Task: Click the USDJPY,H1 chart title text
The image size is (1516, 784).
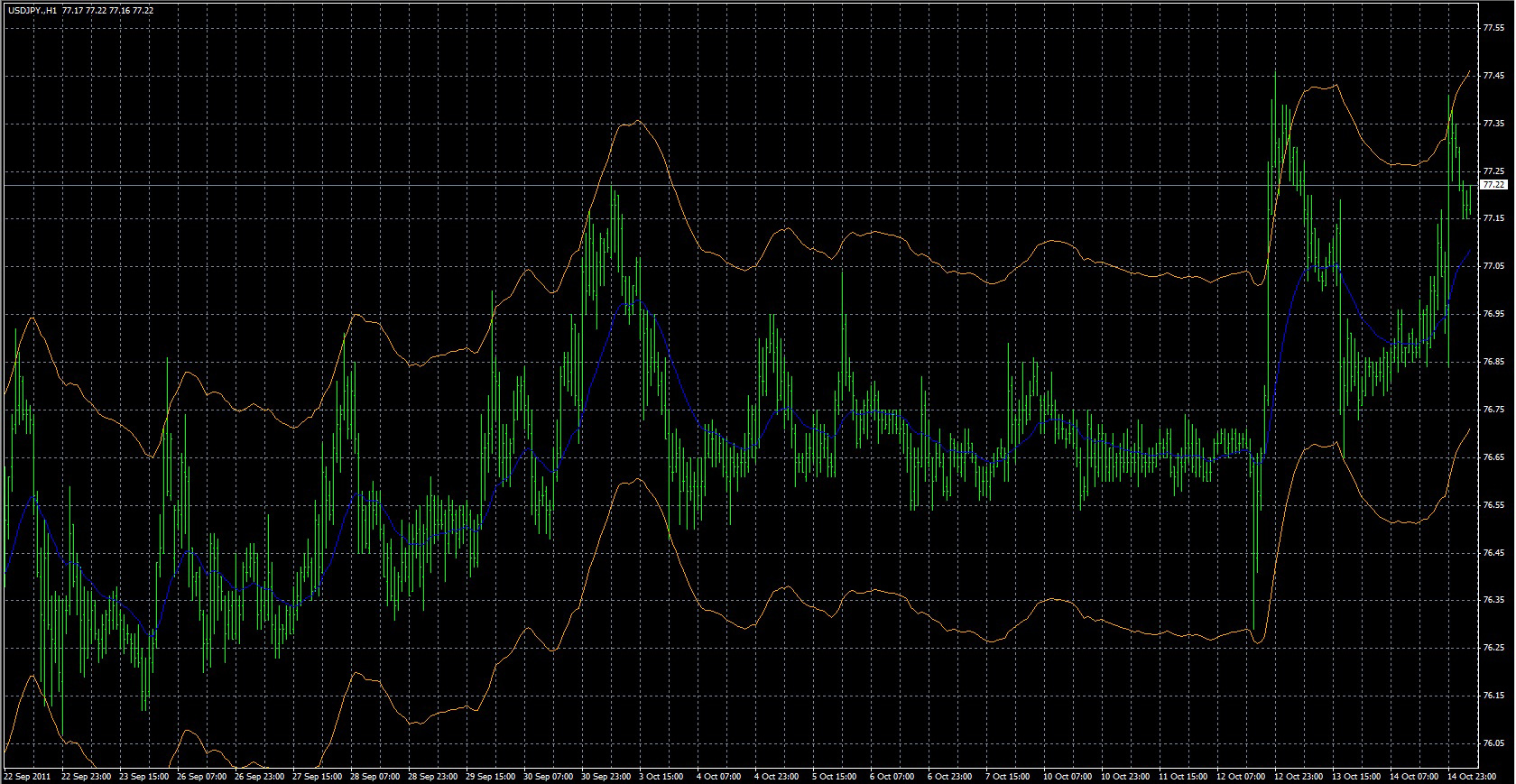Action: [32, 11]
